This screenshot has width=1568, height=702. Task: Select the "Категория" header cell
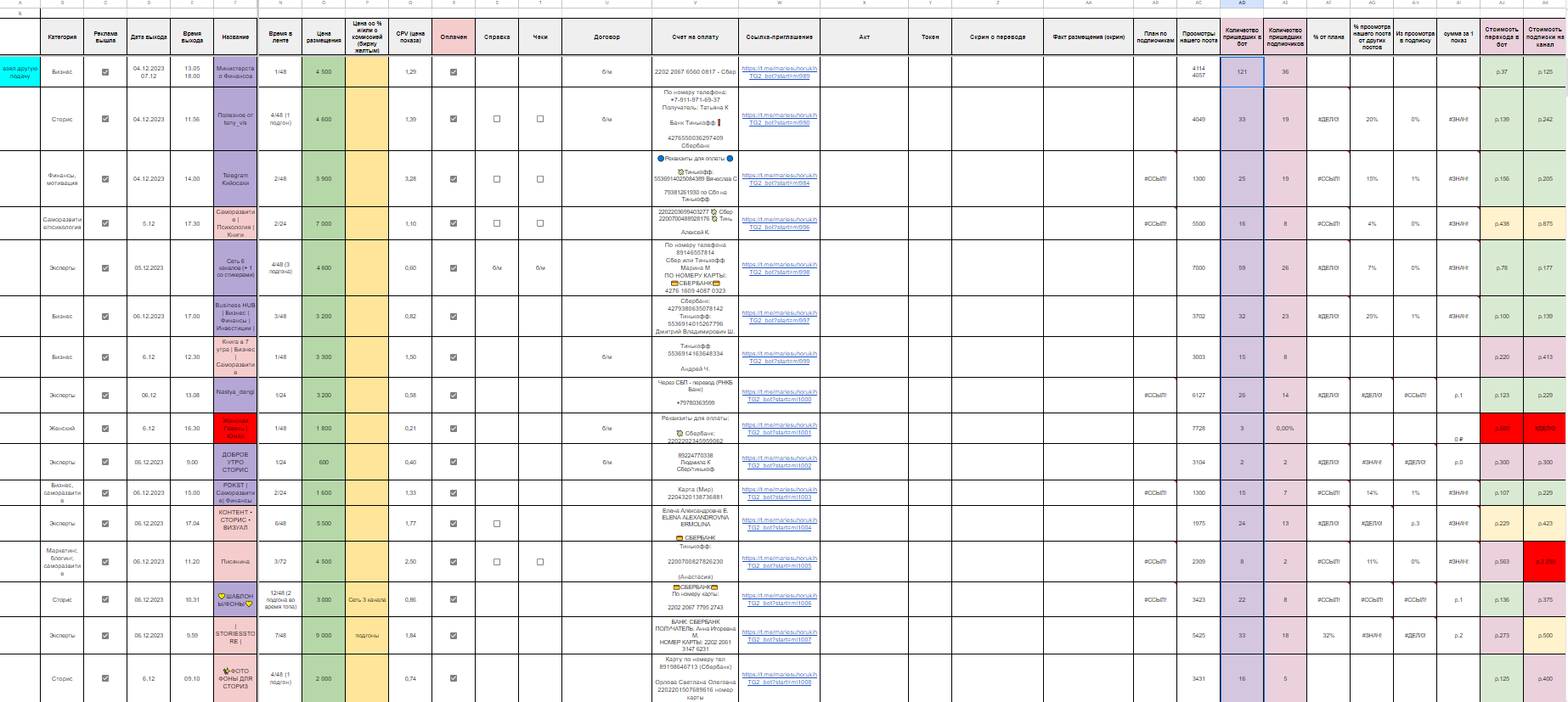coord(62,37)
